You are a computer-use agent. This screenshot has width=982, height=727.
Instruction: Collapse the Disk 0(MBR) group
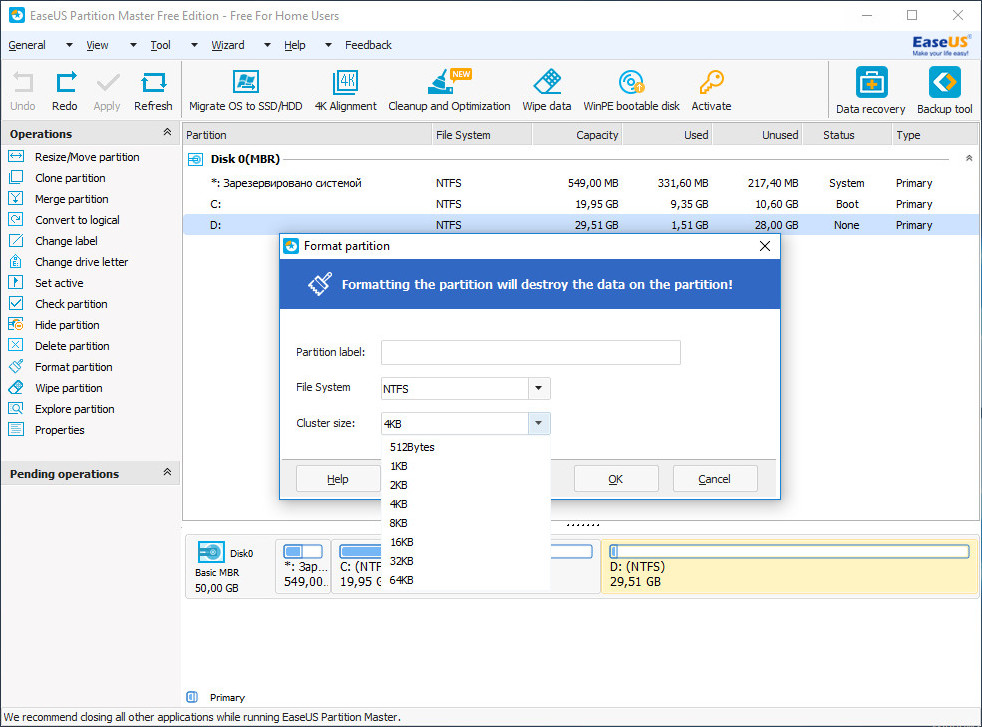tap(969, 158)
